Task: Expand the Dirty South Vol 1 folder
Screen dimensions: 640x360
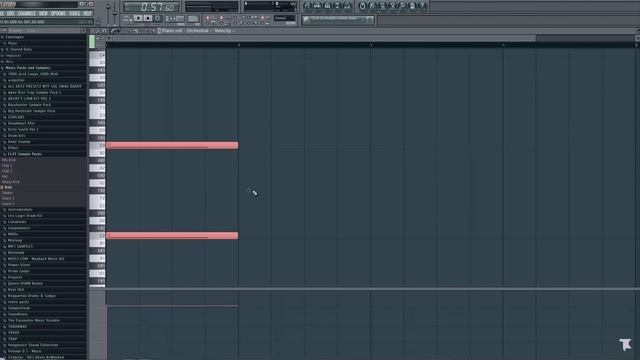Action: 23,129
